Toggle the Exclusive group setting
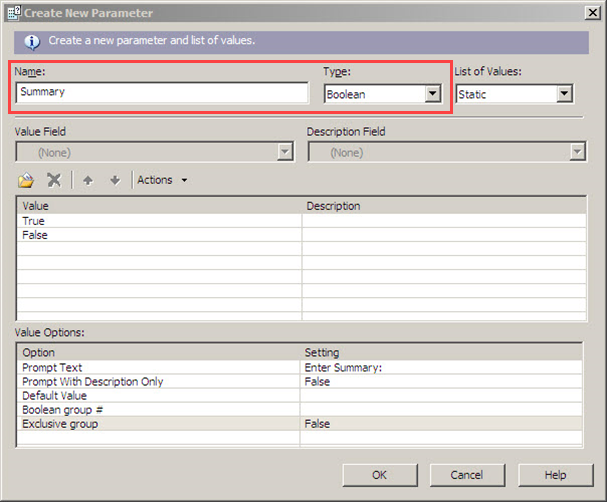 click(x=440, y=424)
